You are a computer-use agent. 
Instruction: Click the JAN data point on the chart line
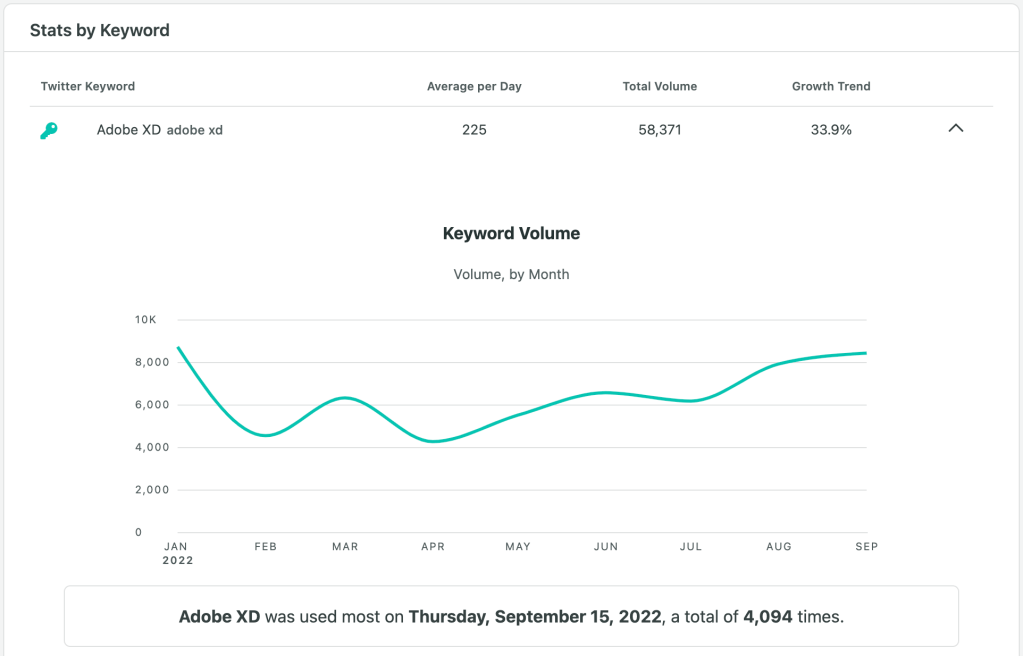[177, 347]
